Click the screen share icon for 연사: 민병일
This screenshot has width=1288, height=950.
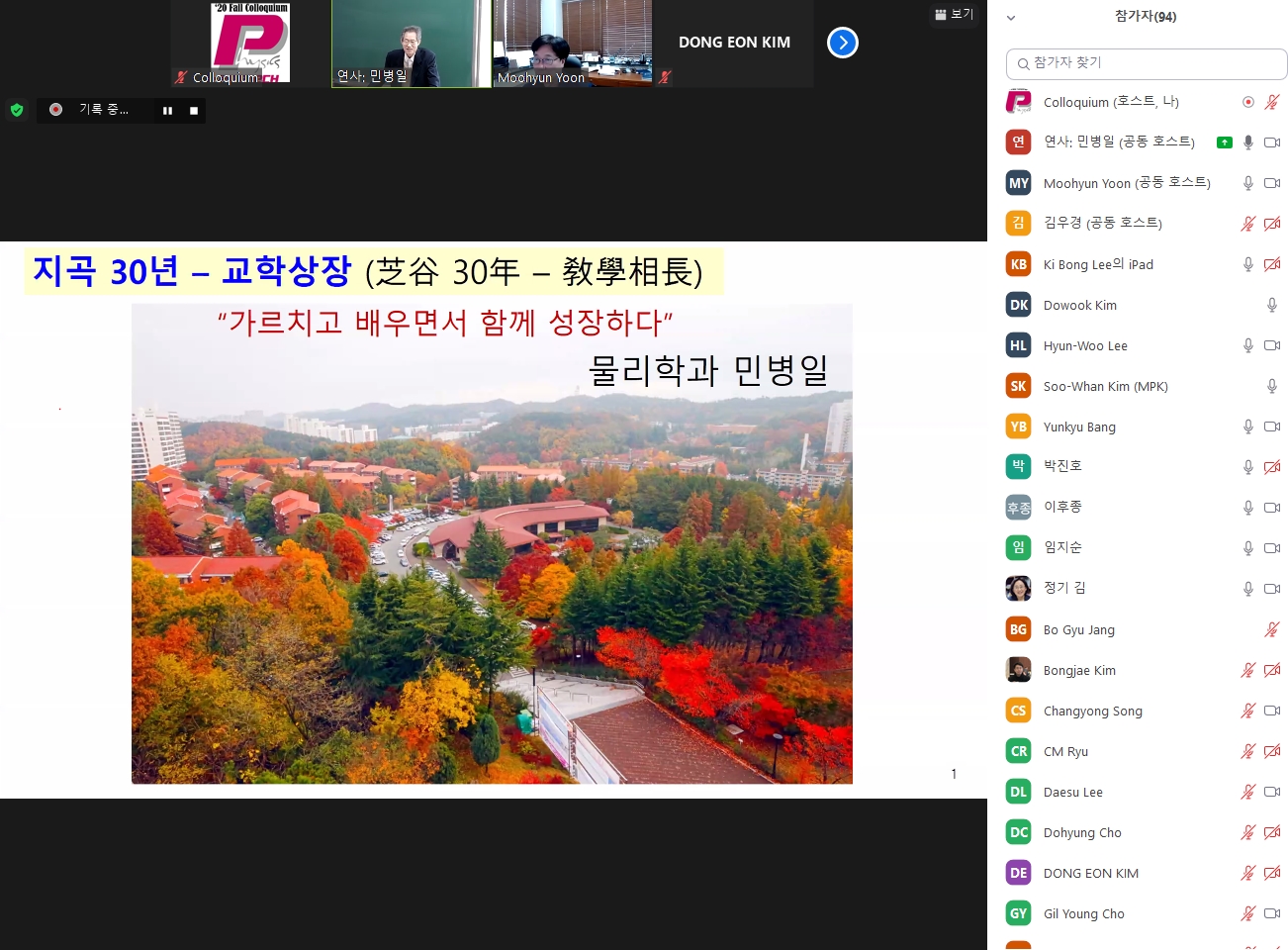(1225, 142)
